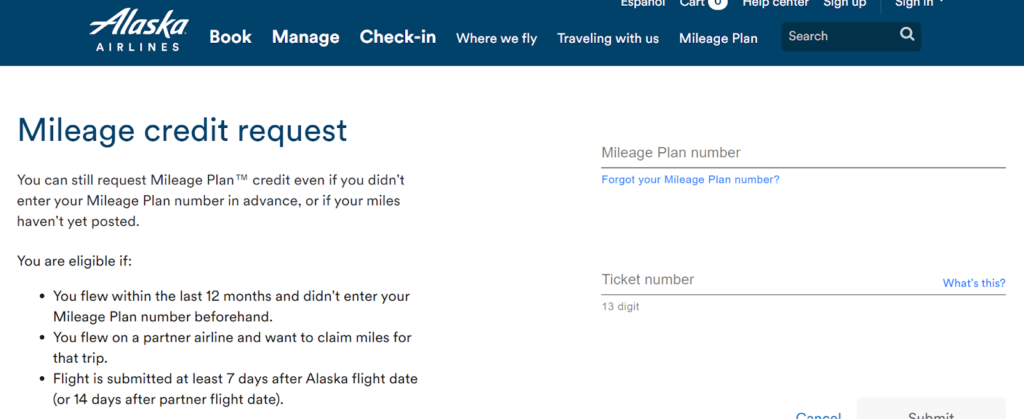
Task: Open the Cart with item count badge
Action: (703, 3)
